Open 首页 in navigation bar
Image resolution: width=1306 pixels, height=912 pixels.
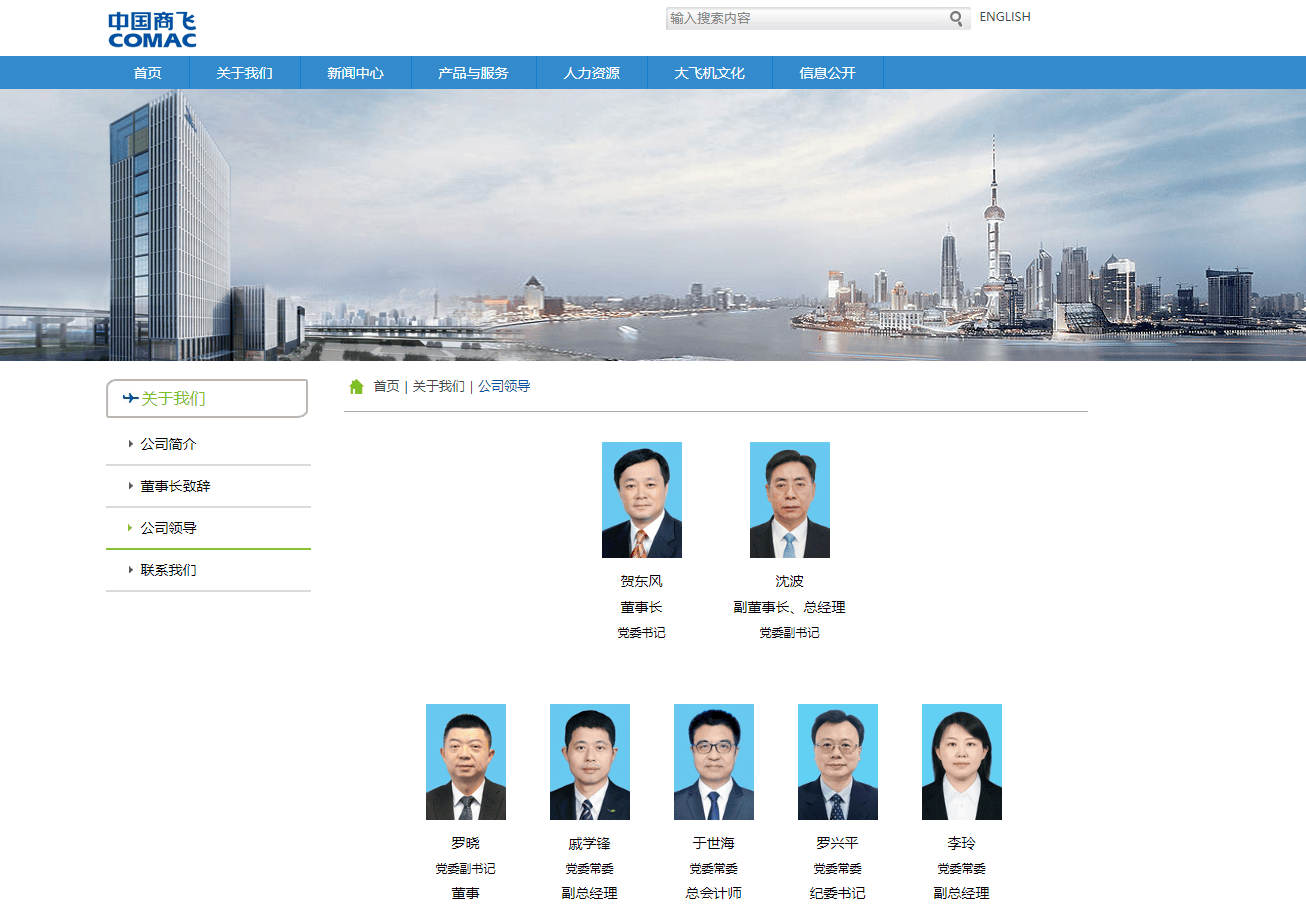tap(147, 73)
